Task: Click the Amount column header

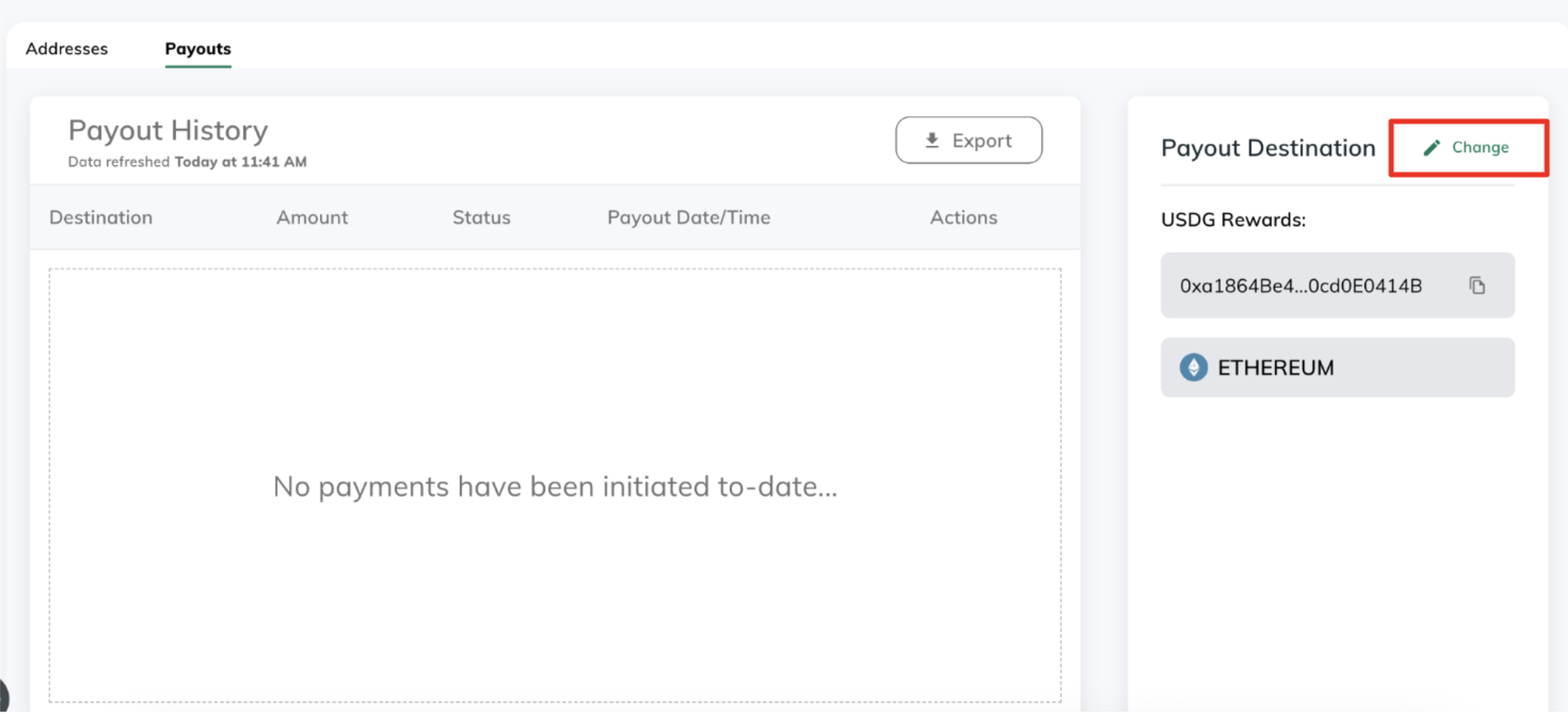Action: tap(312, 217)
